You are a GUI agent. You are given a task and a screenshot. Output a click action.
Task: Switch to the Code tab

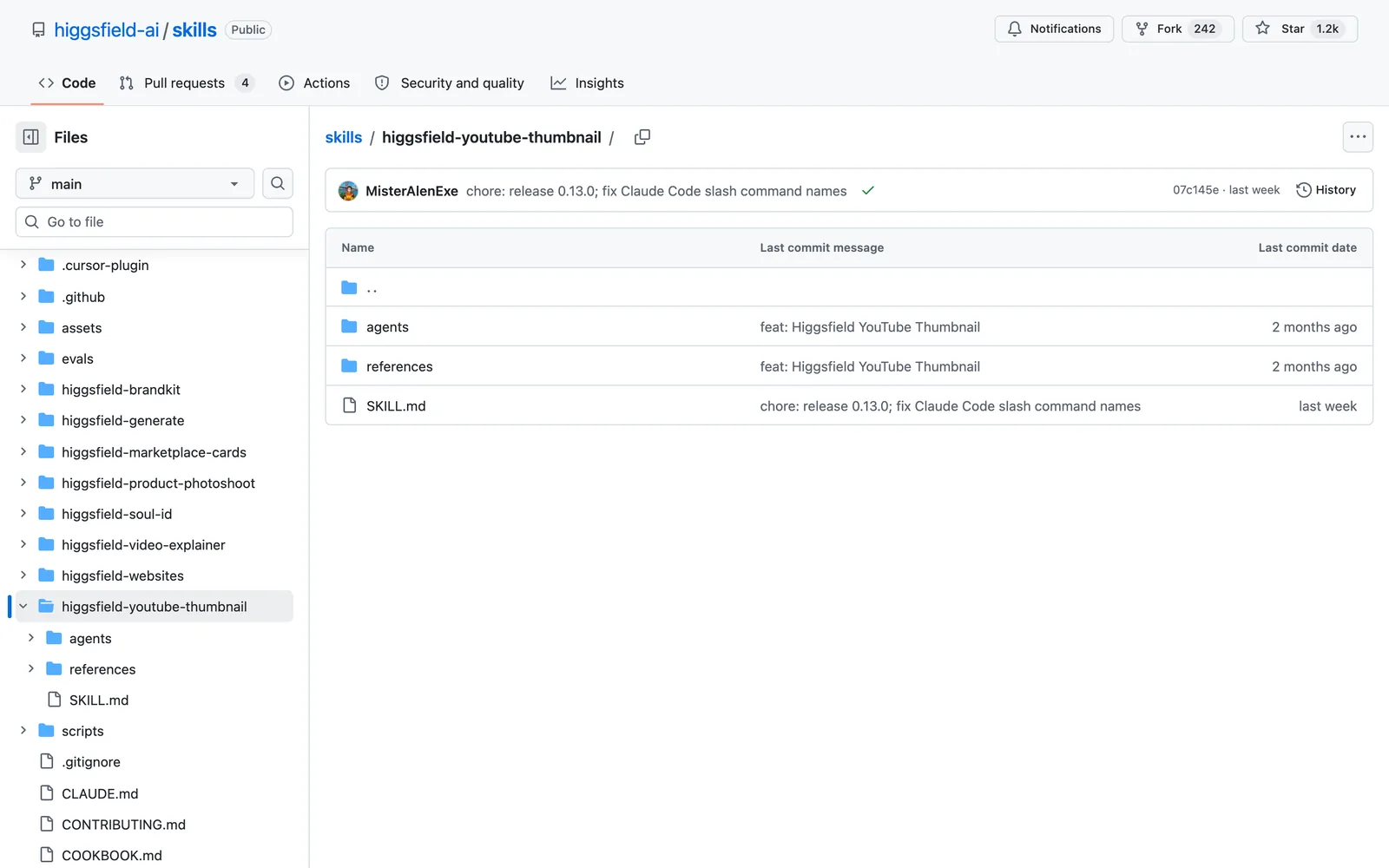[x=67, y=82]
